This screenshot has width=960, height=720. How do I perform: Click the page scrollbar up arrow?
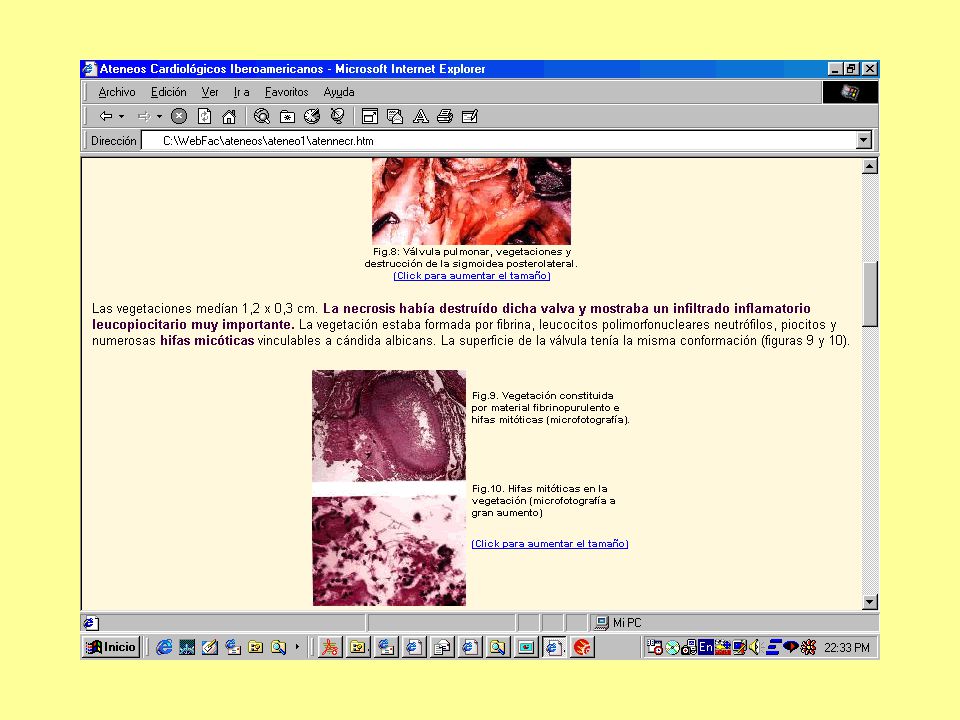point(869,166)
